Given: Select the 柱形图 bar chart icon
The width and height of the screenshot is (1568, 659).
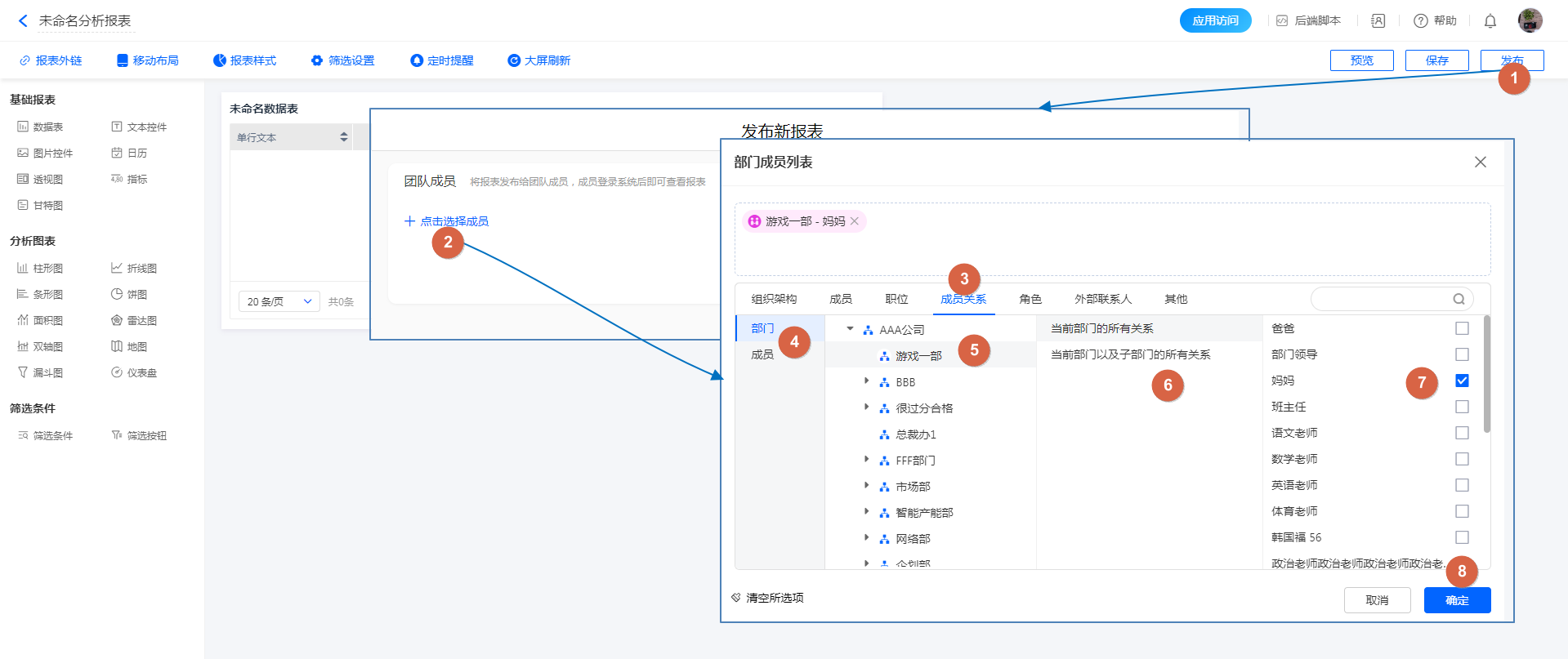Looking at the screenshot, I should [x=23, y=268].
